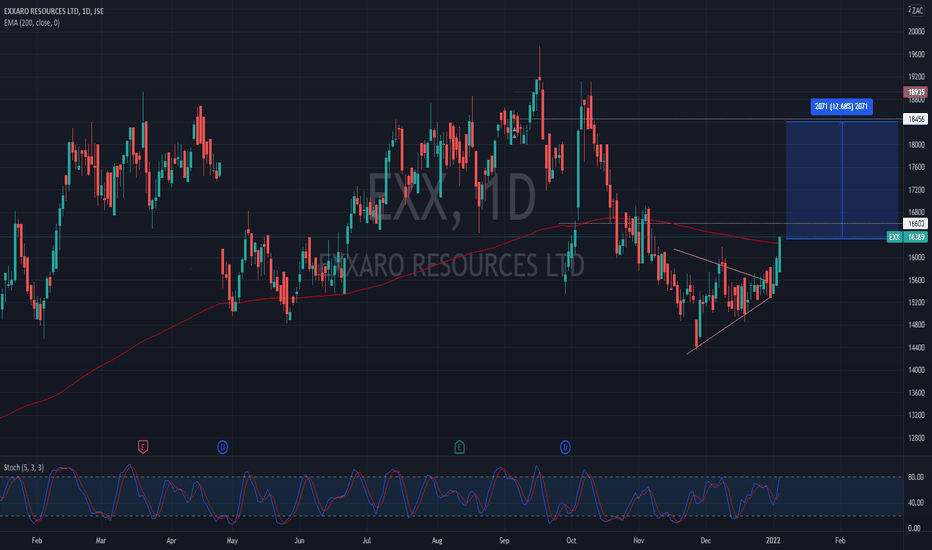Click Sep on the time axis

click(504, 540)
